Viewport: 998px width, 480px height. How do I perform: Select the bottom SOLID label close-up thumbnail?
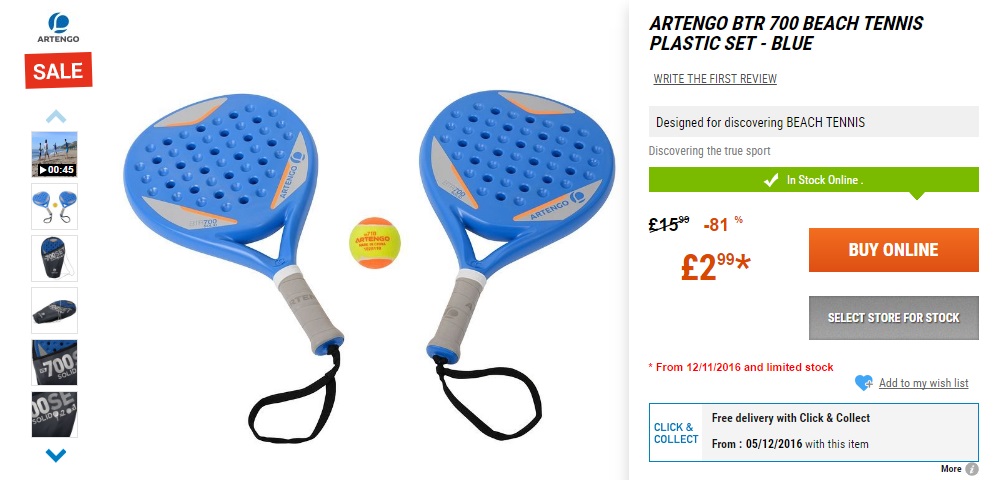point(54,414)
